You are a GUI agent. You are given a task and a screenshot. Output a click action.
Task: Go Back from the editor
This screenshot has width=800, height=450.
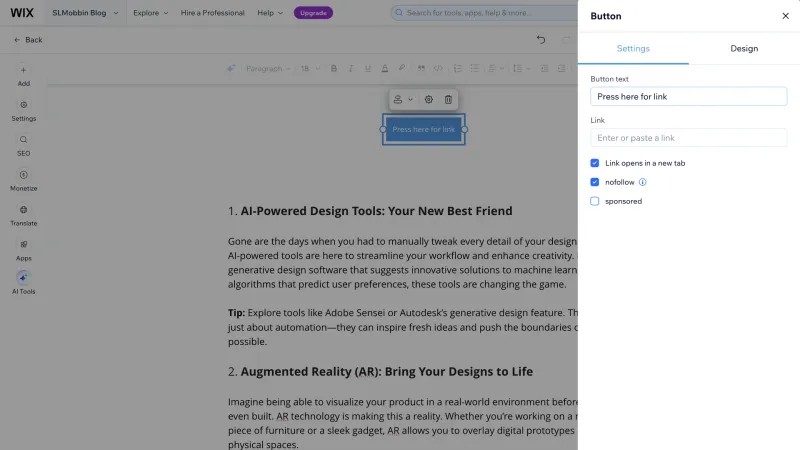coord(28,40)
